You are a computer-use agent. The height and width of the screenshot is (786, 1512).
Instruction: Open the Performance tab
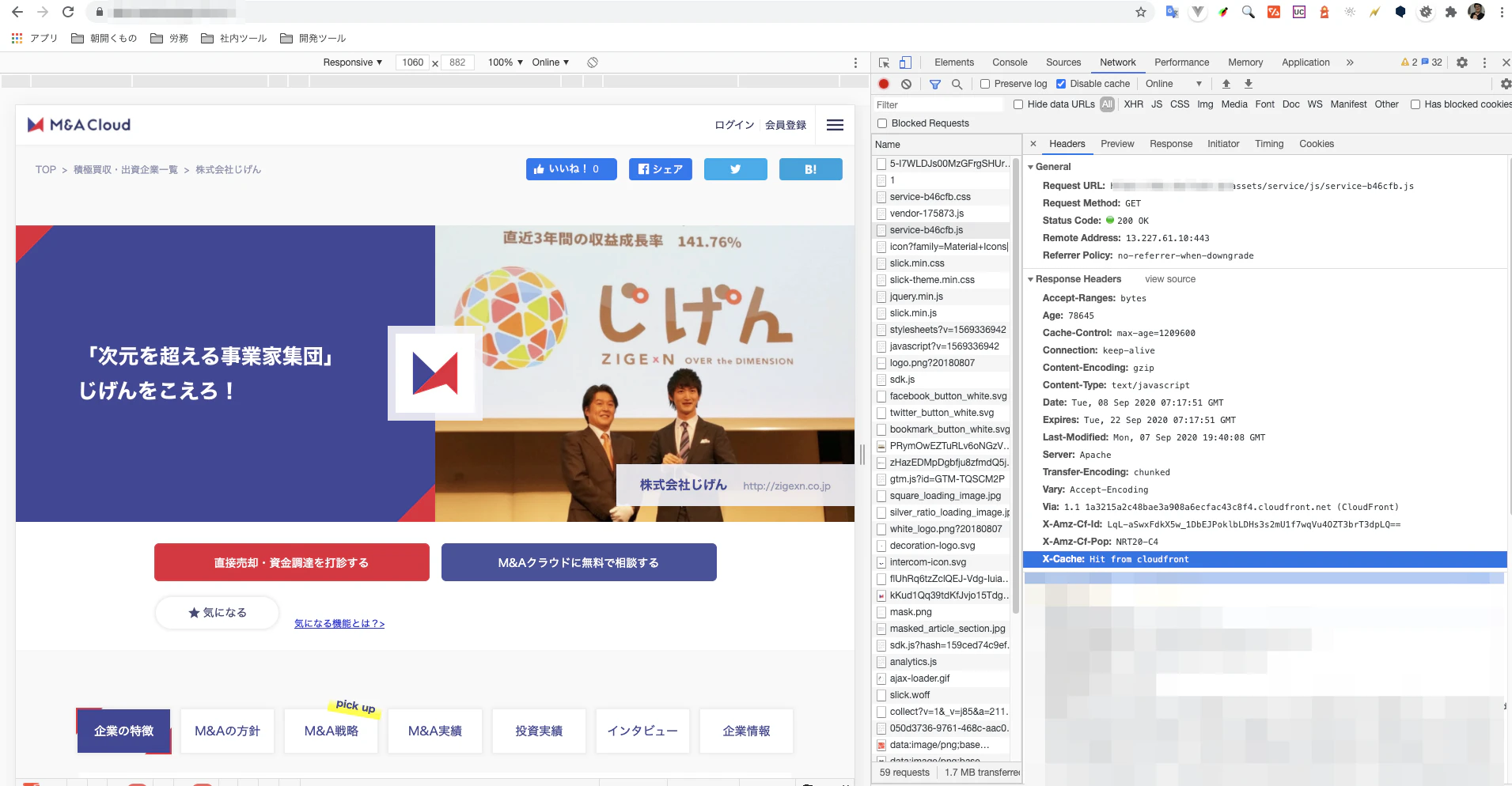pyautogui.click(x=1181, y=62)
